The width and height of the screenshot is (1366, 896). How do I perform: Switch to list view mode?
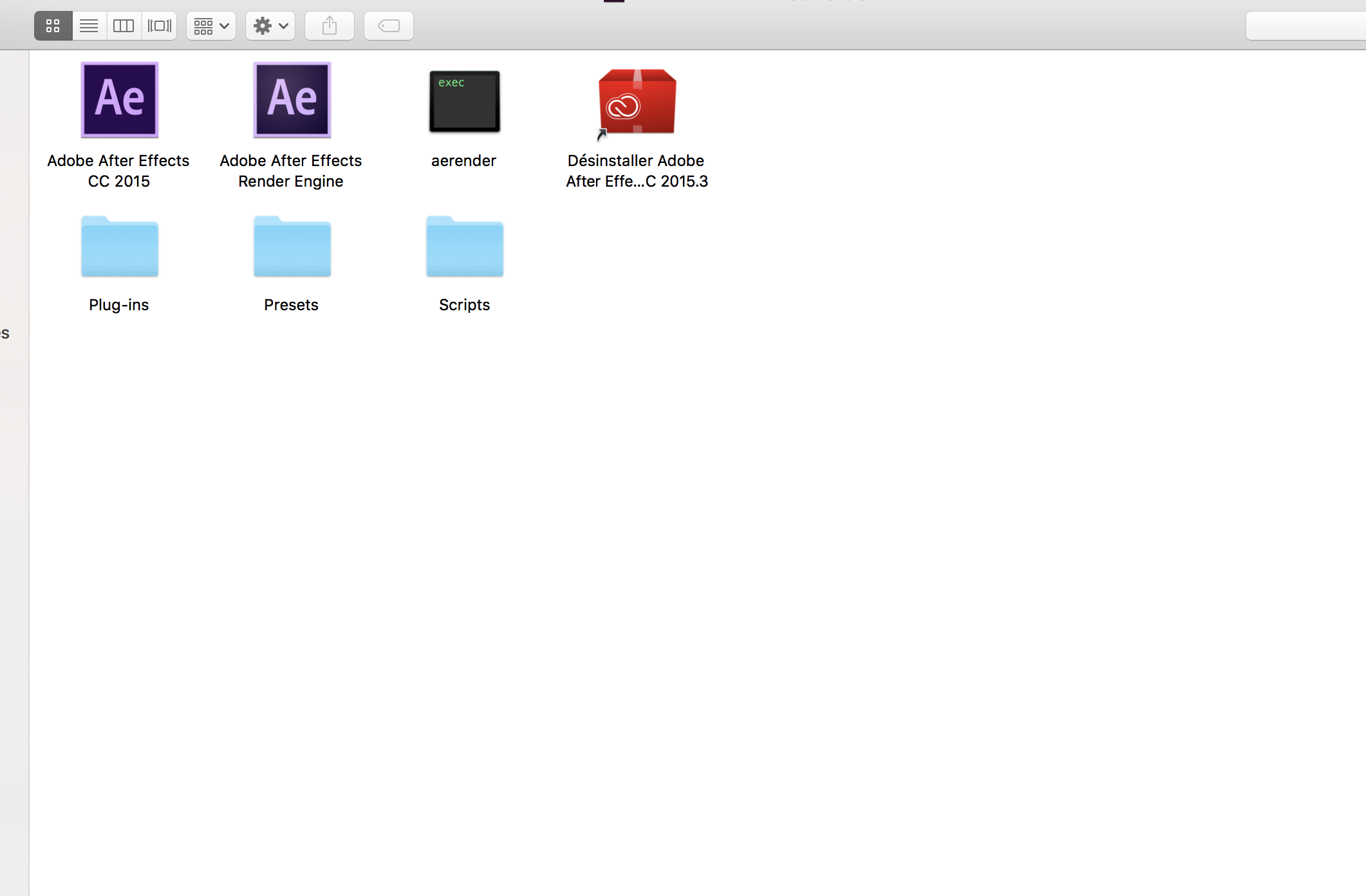click(x=89, y=26)
